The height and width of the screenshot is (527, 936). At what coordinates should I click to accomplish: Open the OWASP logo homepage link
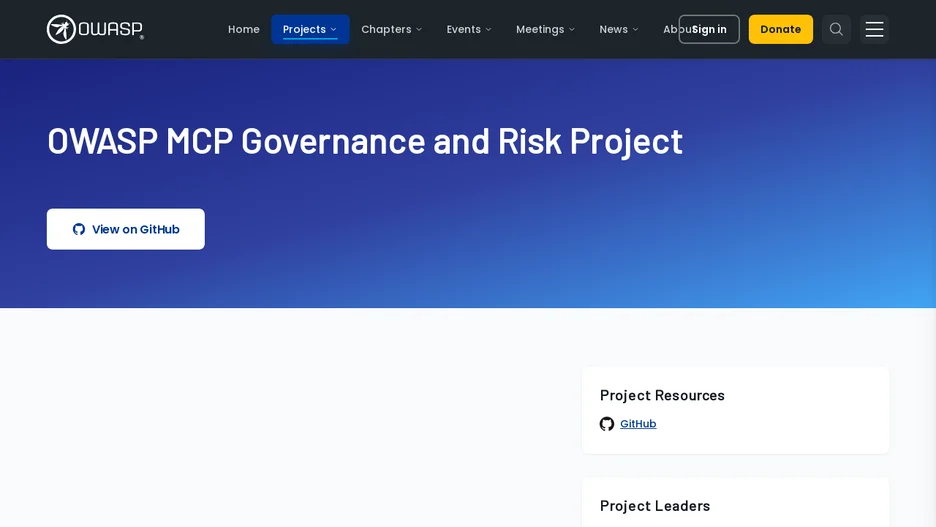tap(96, 29)
